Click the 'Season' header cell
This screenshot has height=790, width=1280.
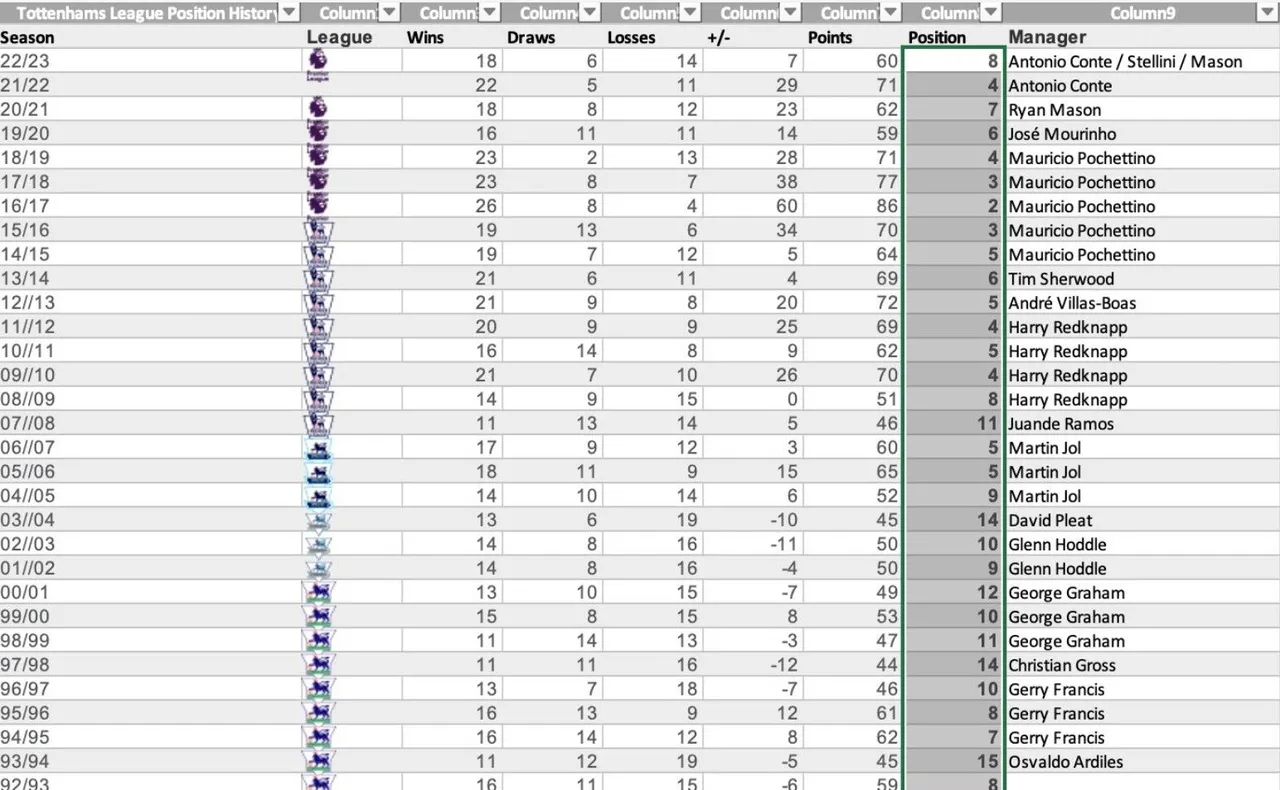click(150, 37)
